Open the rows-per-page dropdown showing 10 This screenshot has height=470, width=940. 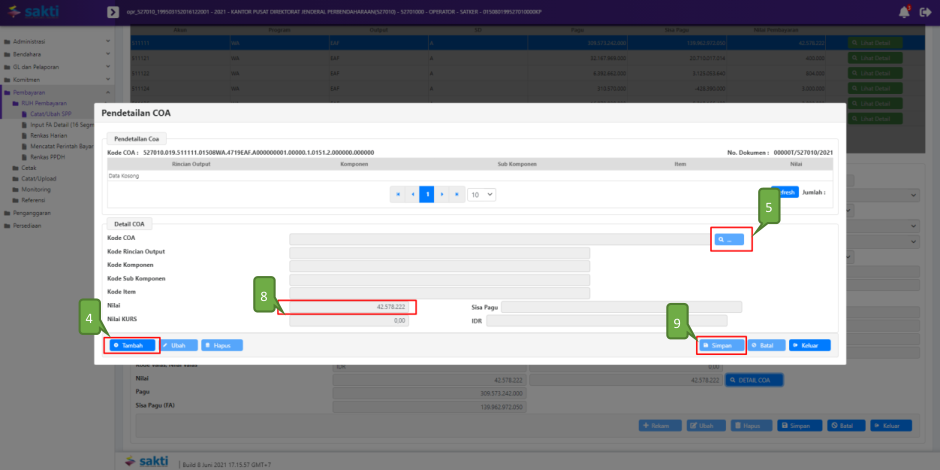coord(482,194)
